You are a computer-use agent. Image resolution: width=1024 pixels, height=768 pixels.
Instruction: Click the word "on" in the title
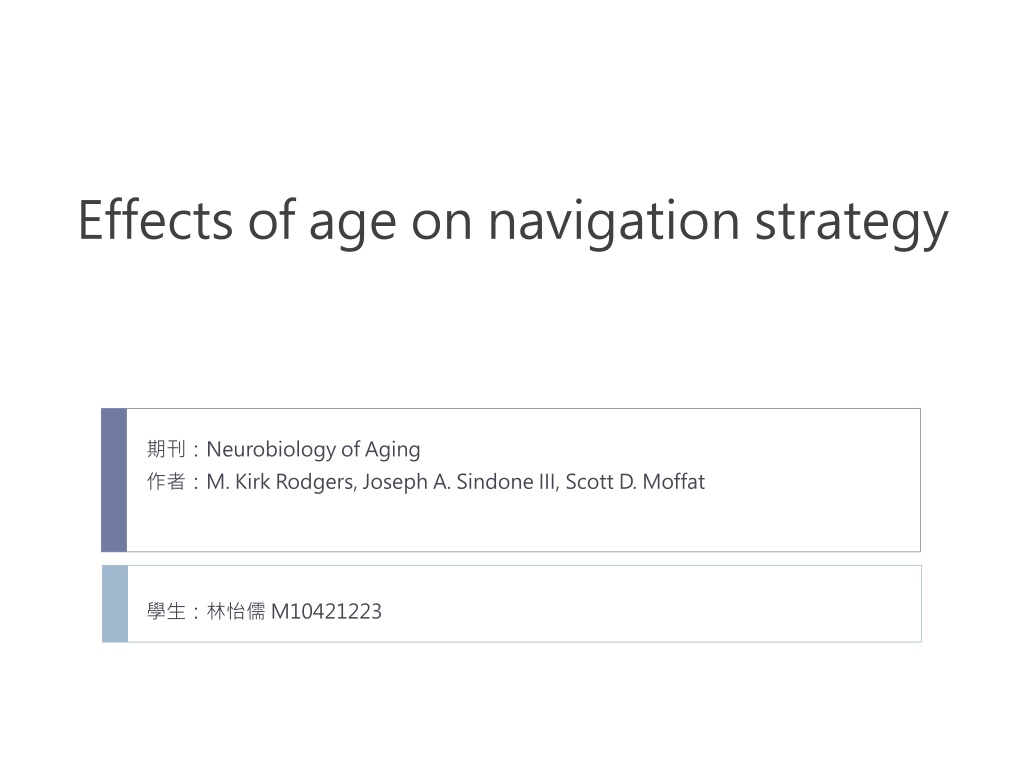[441, 226]
